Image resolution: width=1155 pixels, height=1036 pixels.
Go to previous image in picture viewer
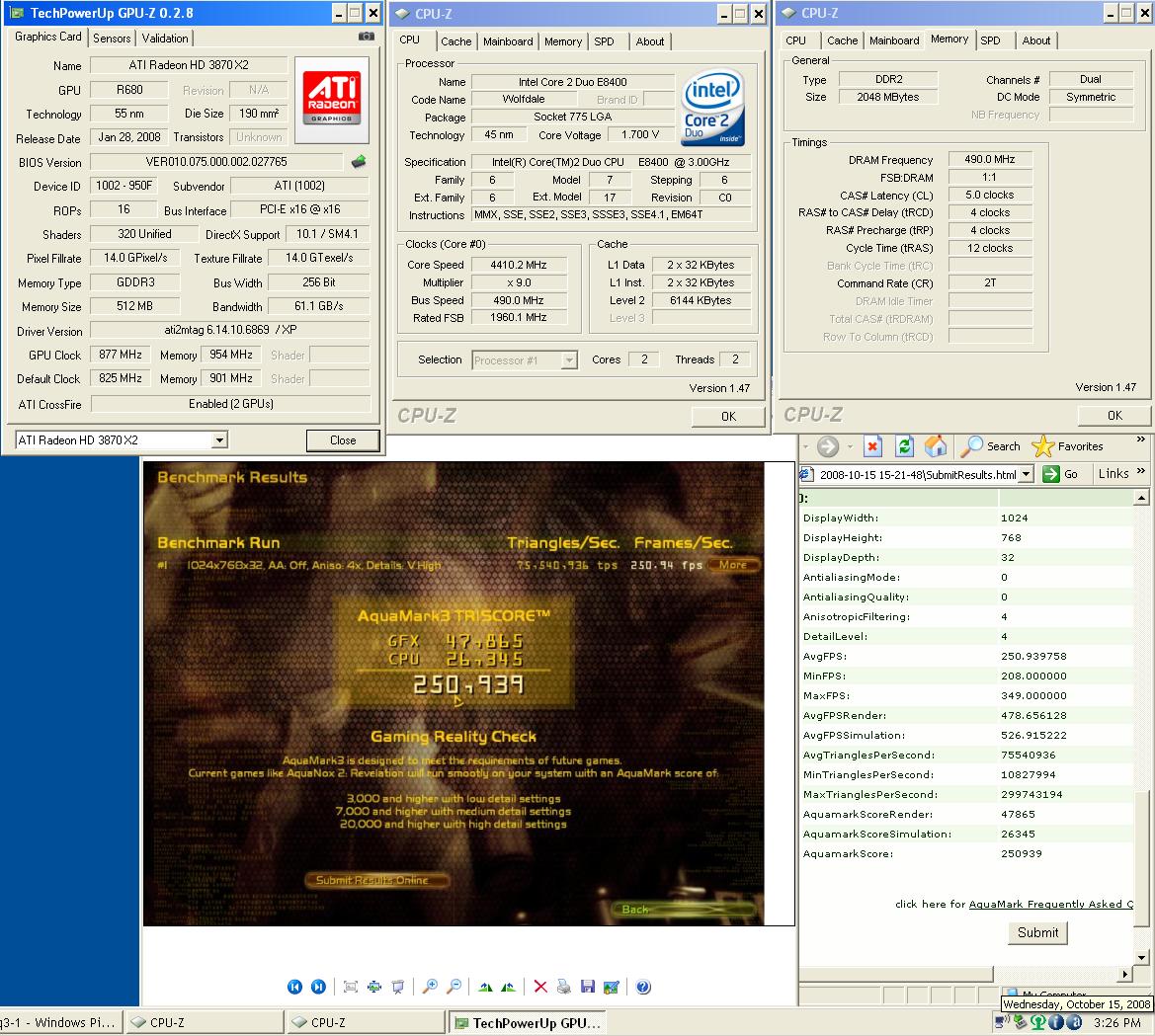pyautogui.click(x=294, y=987)
